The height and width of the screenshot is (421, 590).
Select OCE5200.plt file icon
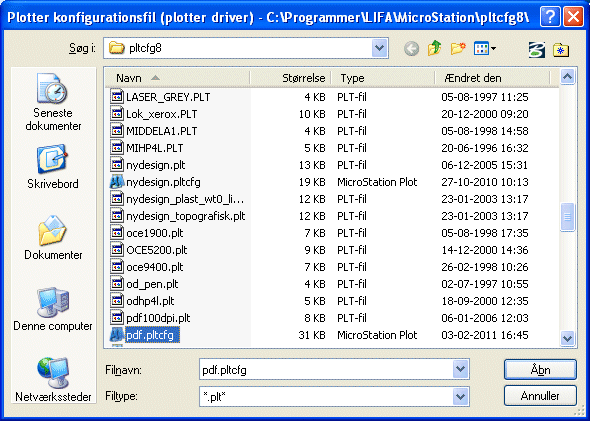(117, 249)
